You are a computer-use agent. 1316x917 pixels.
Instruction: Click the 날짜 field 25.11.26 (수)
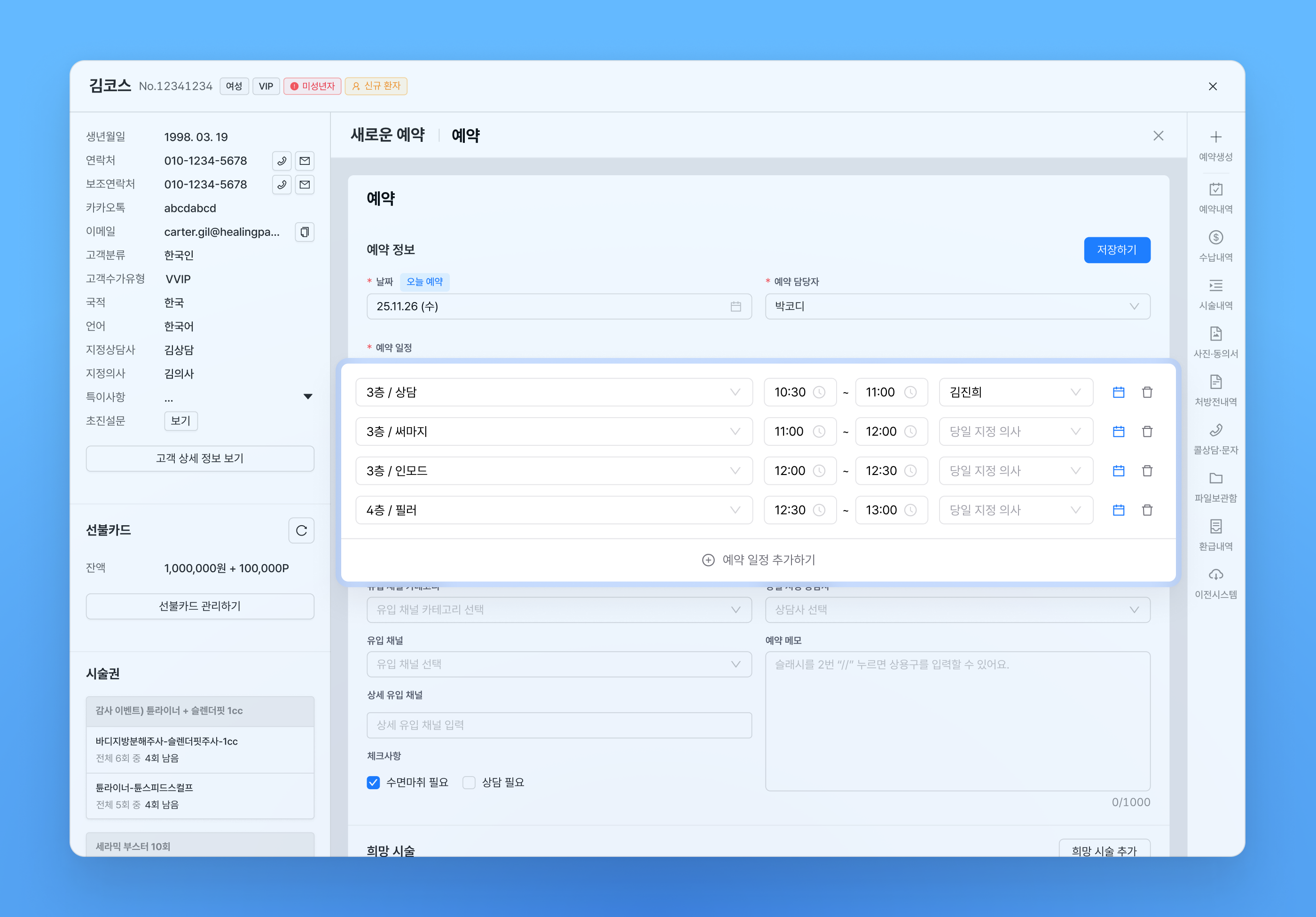[x=559, y=306]
